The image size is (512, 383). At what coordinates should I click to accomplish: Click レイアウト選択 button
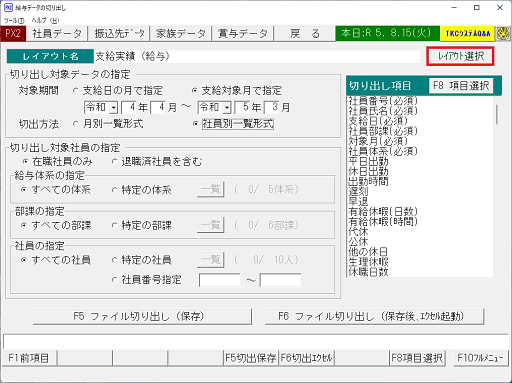point(460,56)
